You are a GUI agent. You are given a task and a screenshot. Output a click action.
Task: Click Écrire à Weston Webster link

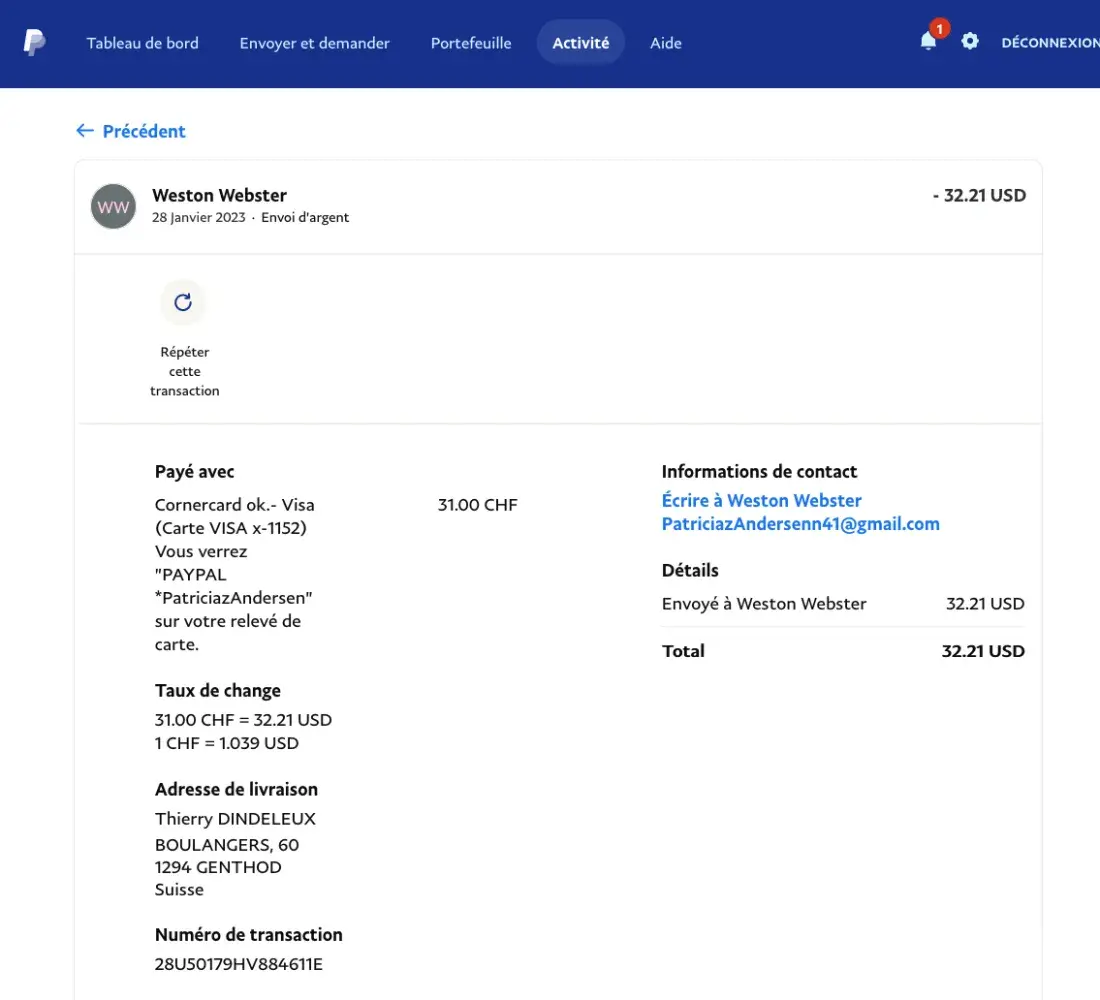[x=761, y=500]
